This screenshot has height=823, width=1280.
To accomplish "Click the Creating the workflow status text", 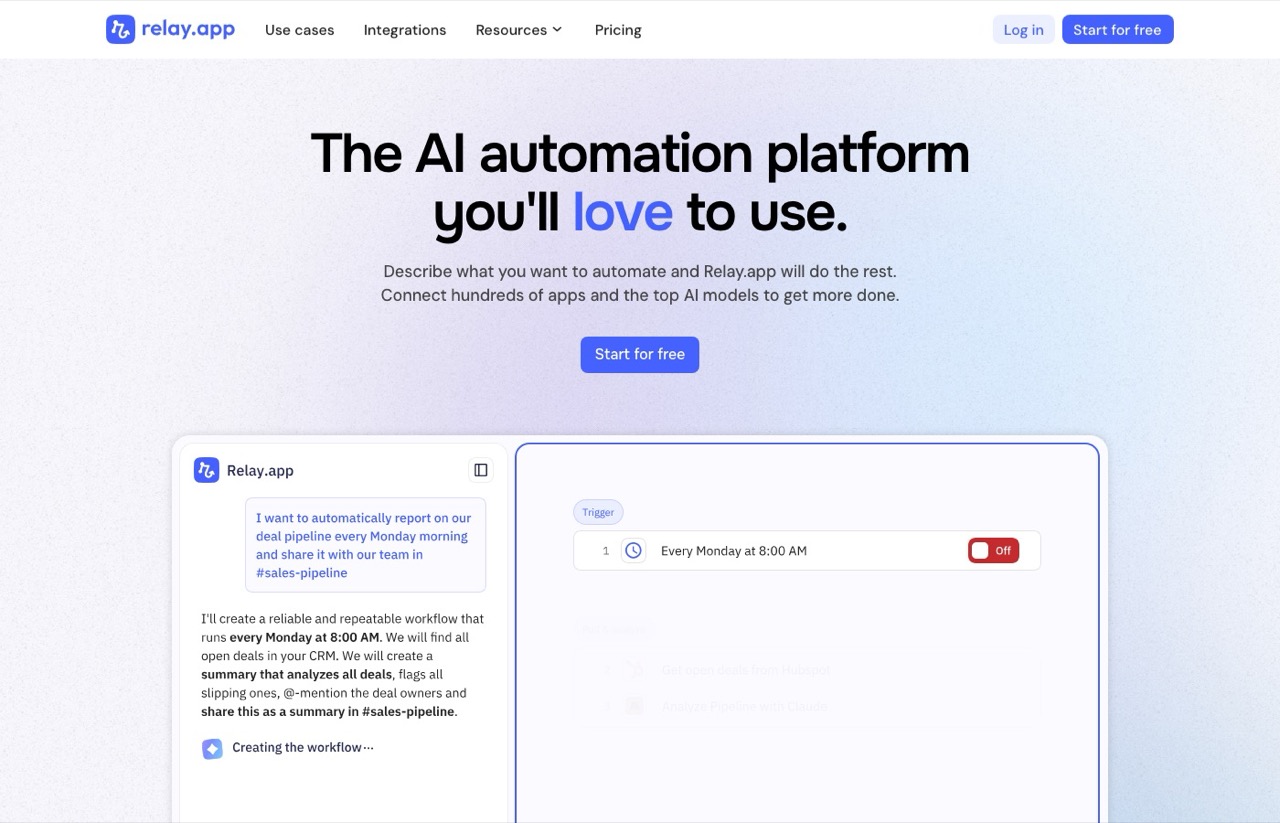I will (303, 747).
